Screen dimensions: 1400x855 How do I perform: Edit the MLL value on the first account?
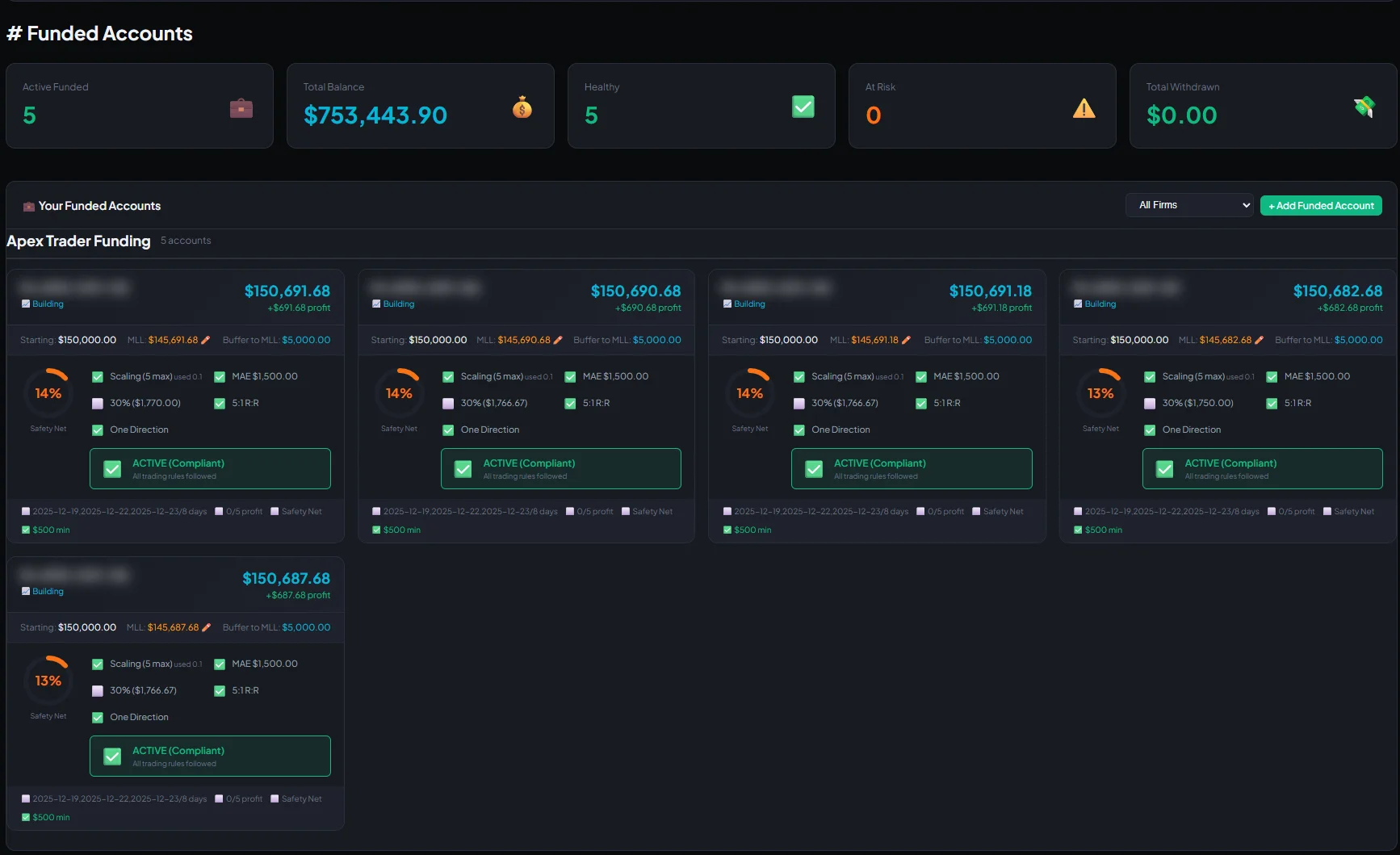pyautogui.click(x=206, y=340)
